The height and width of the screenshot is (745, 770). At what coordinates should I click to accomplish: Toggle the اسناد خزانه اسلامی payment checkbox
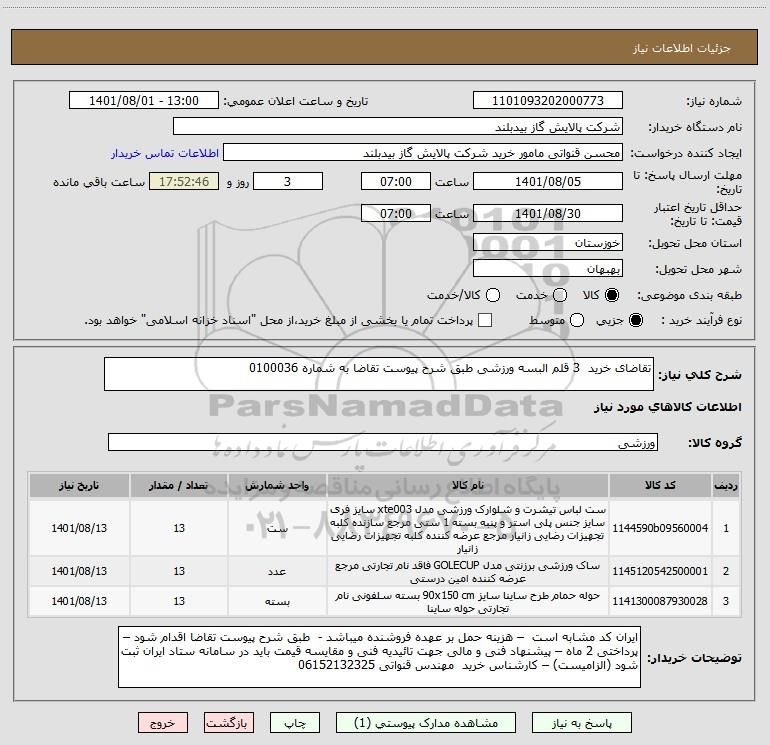click(485, 320)
